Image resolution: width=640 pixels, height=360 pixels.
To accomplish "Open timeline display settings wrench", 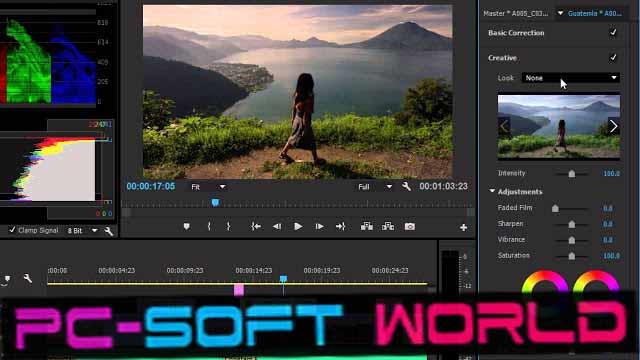I will point(28,278).
